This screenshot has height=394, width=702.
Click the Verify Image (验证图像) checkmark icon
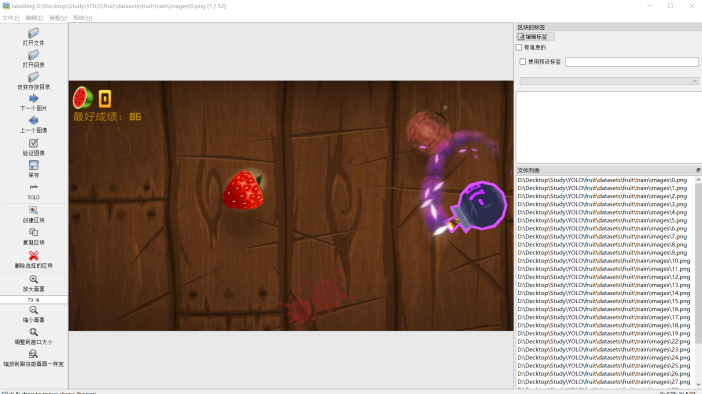click(x=34, y=143)
